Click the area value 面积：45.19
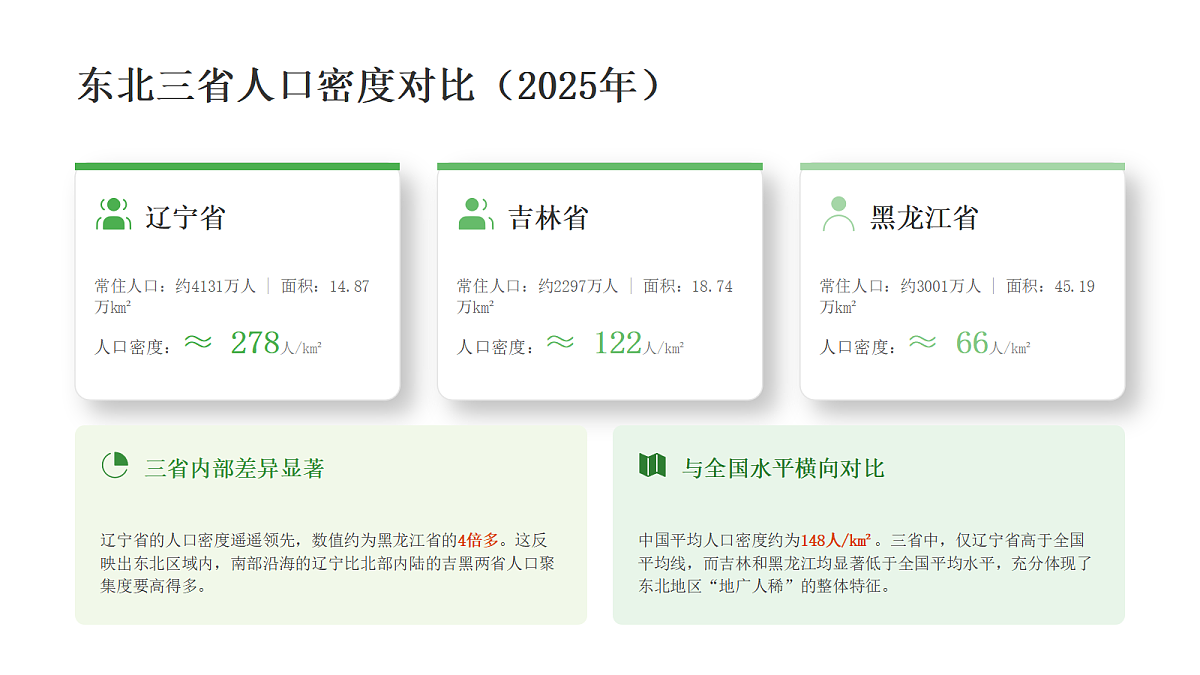 1050,286
